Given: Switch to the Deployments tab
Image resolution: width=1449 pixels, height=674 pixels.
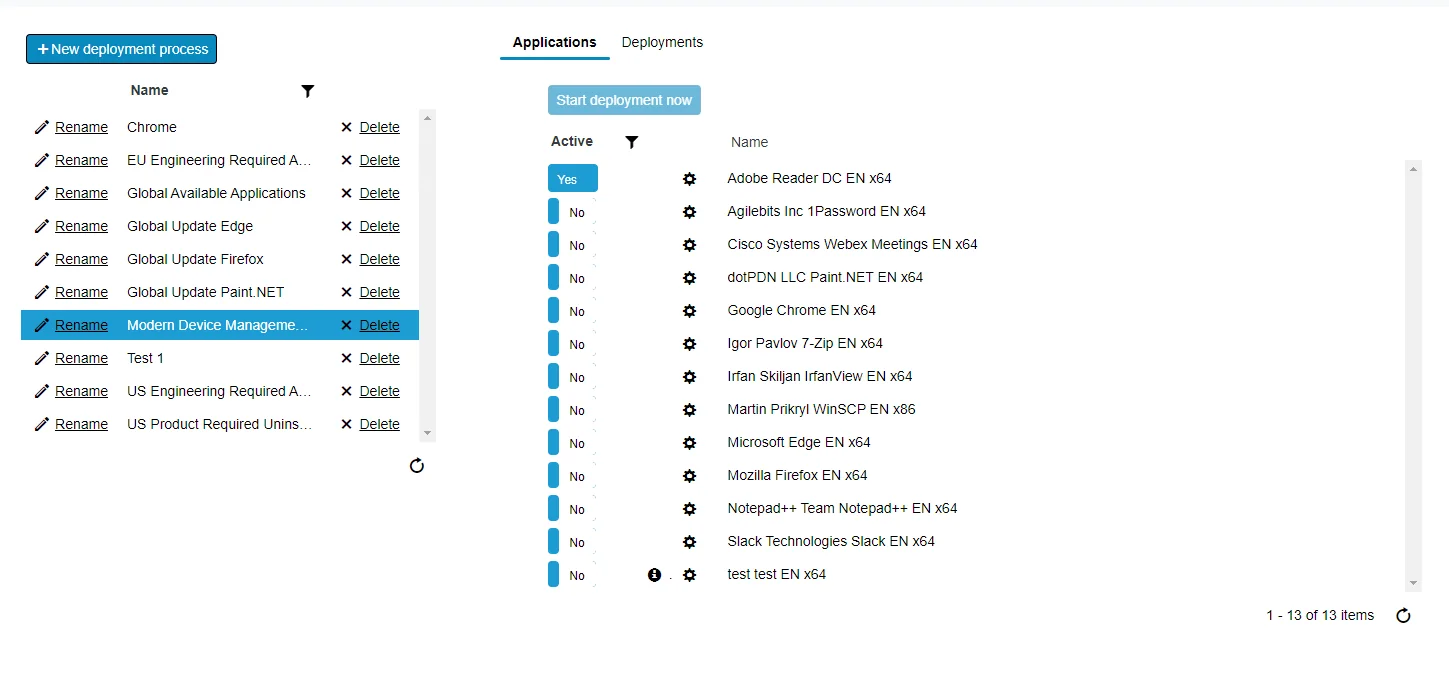Looking at the screenshot, I should tap(662, 42).
